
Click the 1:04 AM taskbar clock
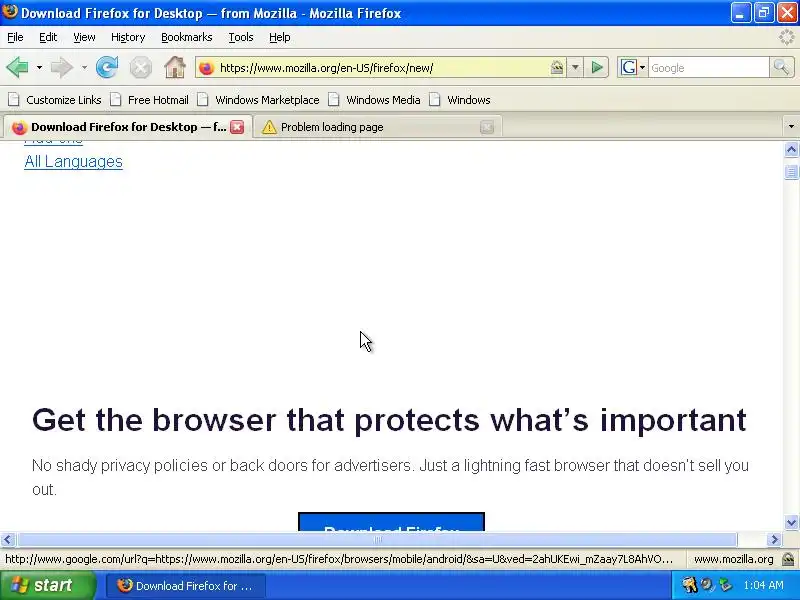(763, 585)
